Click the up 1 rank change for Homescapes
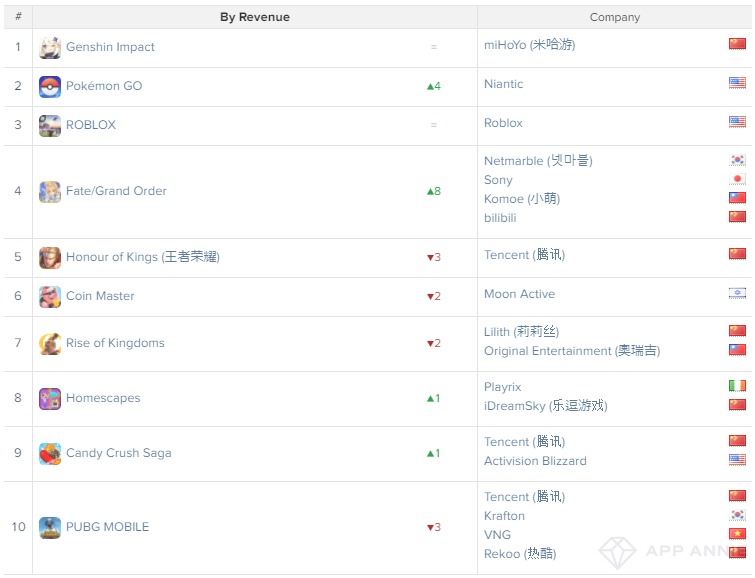Image resolution: width=755 pixels, height=578 pixels. tap(434, 399)
